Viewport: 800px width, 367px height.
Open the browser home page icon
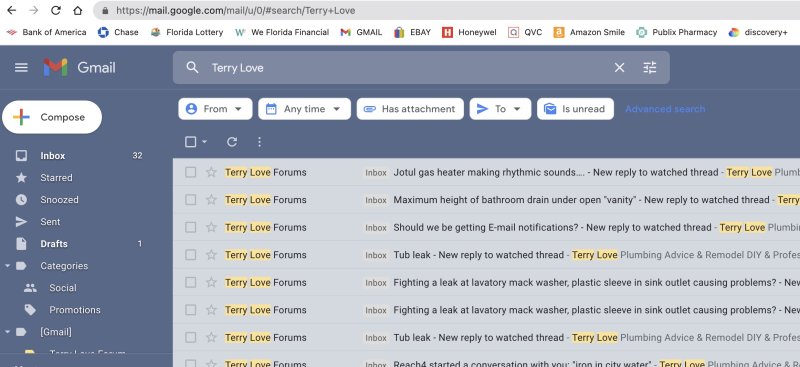pyautogui.click(x=78, y=10)
